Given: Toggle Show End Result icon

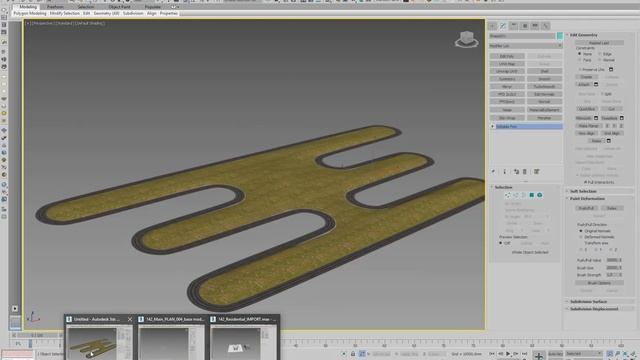Looking at the screenshot, I should [x=504, y=172].
